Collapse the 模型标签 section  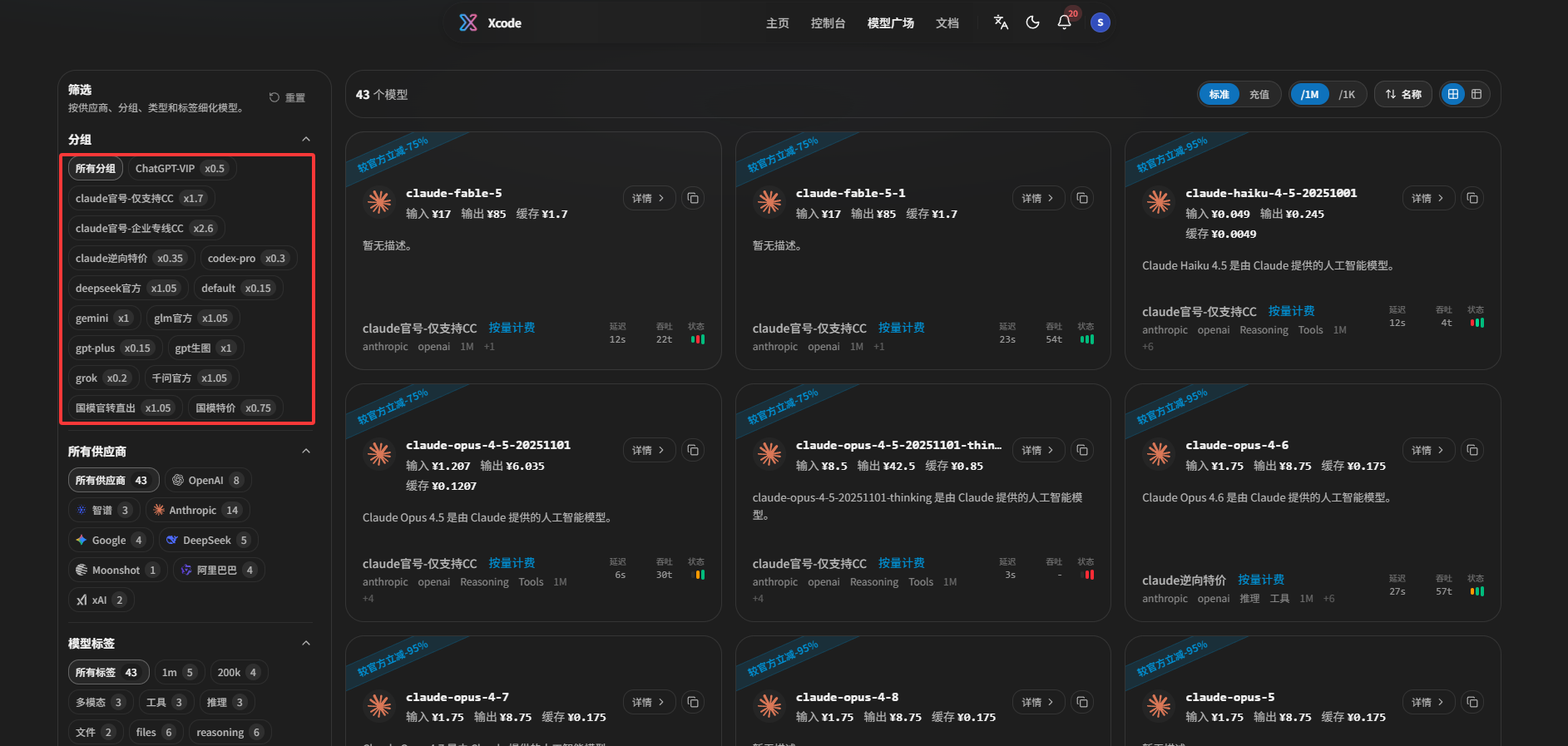click(306, 643)
